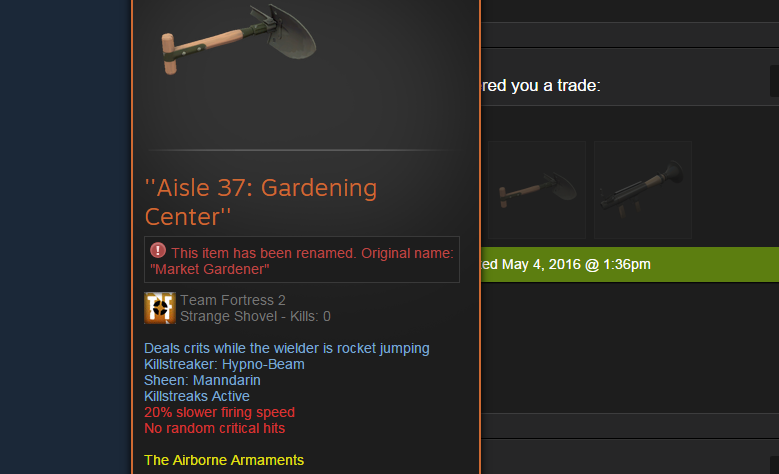Click the dark button at trade header edge

point(774,81)
